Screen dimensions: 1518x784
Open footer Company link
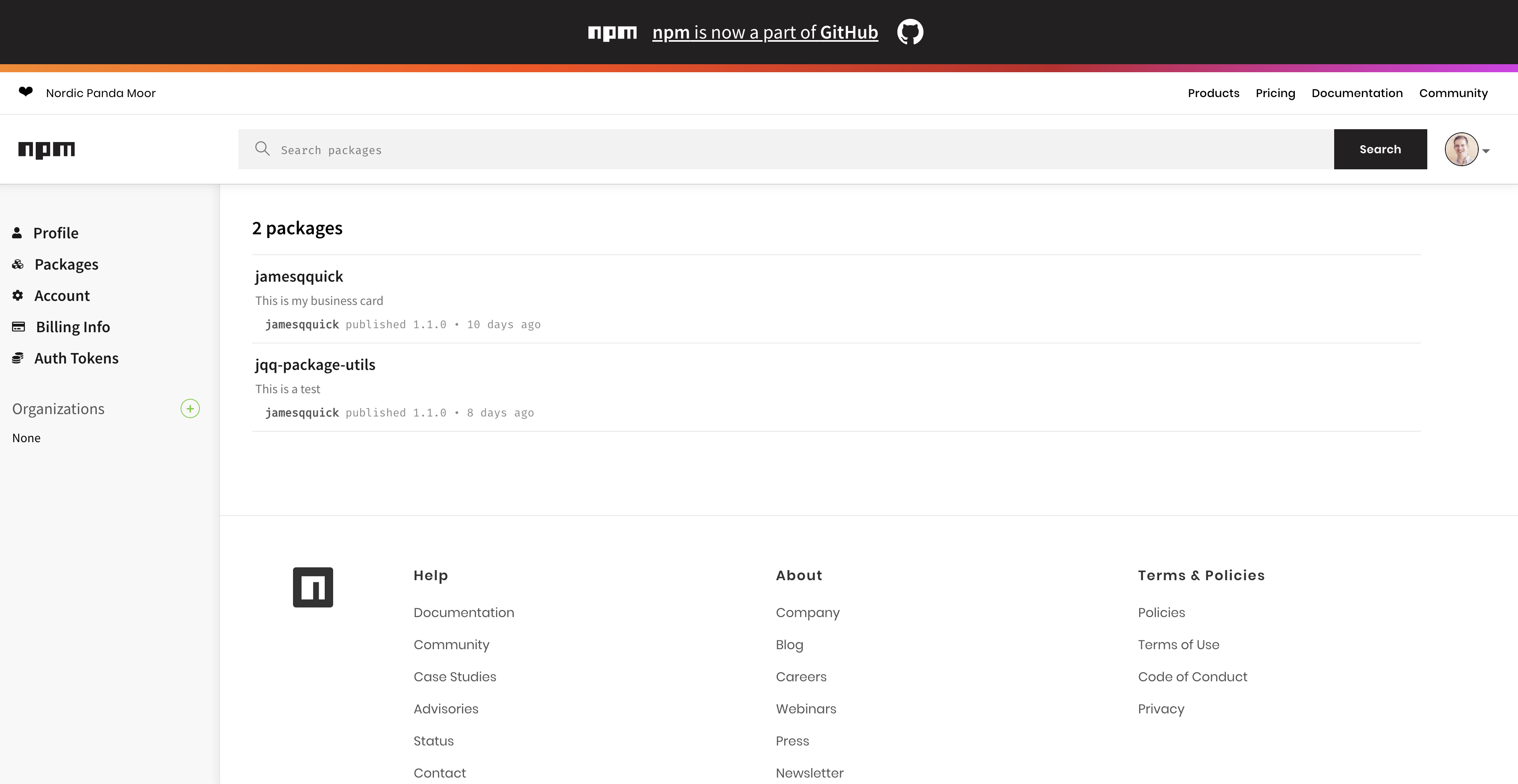coord(807,613)
